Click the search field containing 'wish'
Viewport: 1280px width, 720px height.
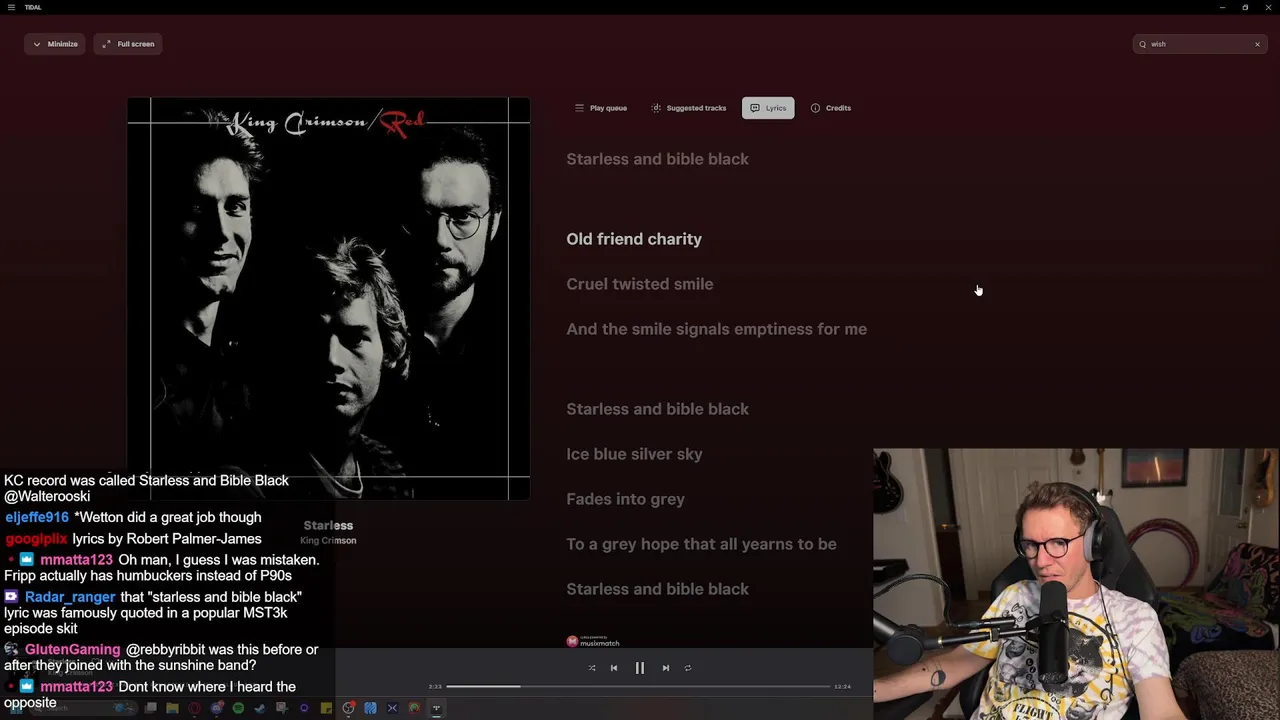click(x=1200, y=44)
